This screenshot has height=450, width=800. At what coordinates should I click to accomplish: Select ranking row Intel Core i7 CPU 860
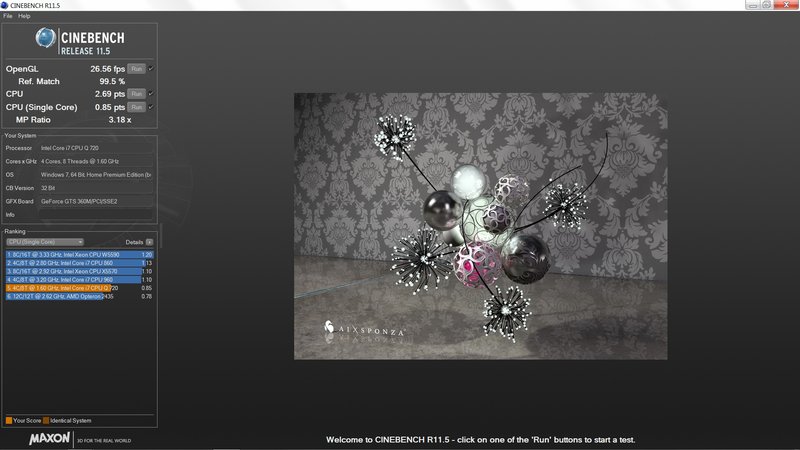(x=80, y=263)
